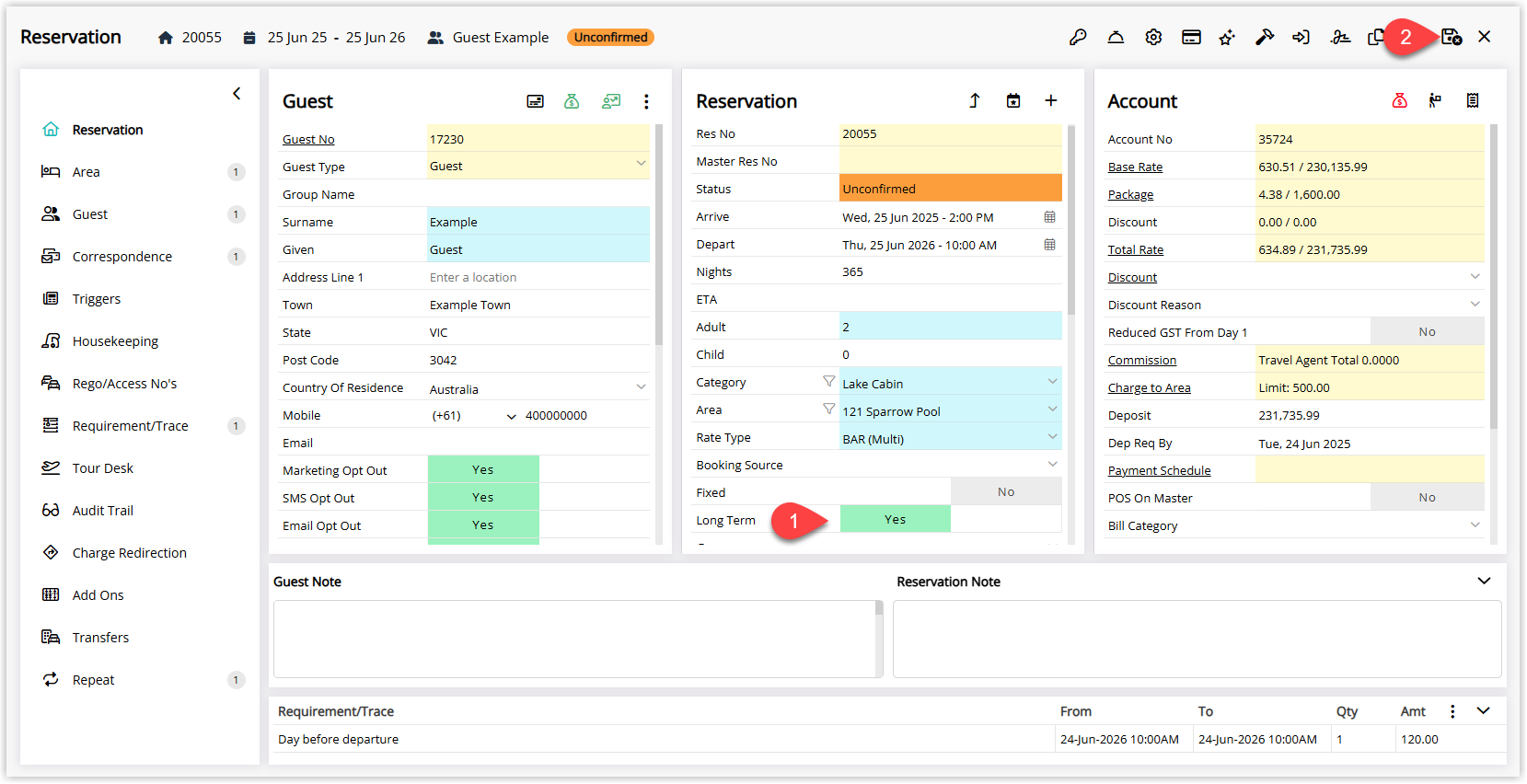Open Audit Trail in the sidebar

(x=102, y=511)
